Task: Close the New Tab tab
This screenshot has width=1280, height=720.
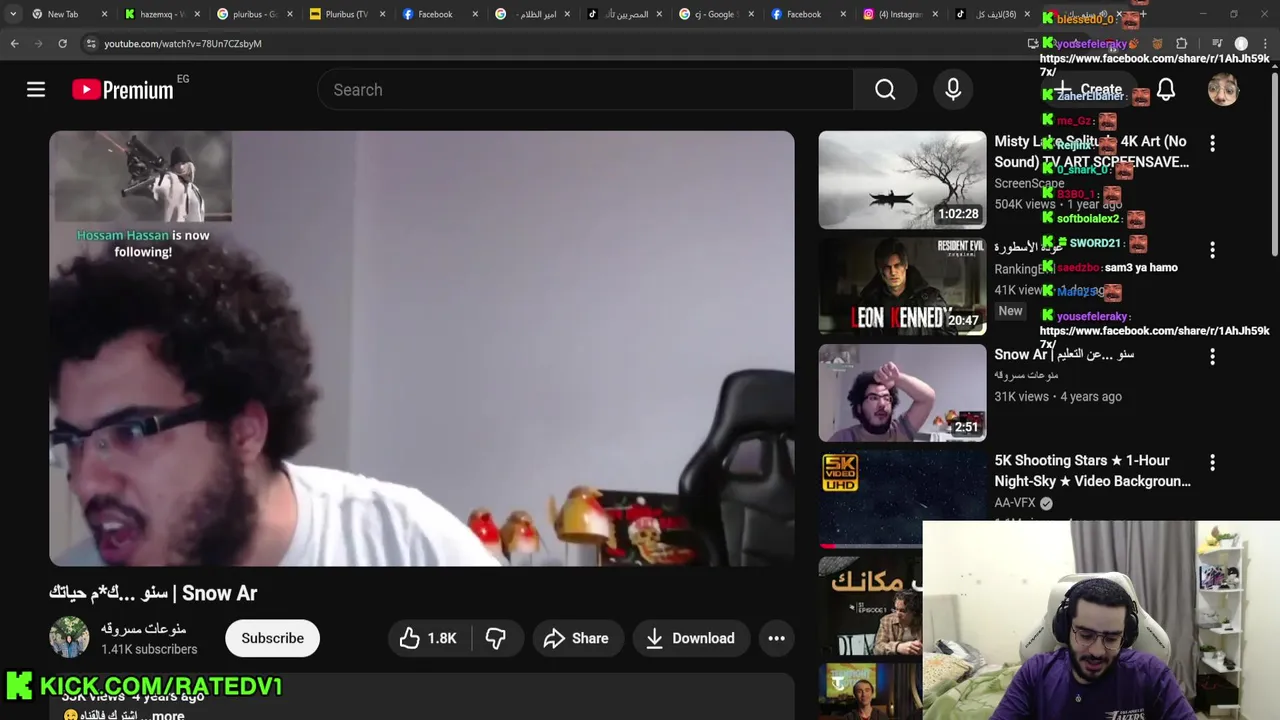Action: pyautogui.click(x=104, y=14)
